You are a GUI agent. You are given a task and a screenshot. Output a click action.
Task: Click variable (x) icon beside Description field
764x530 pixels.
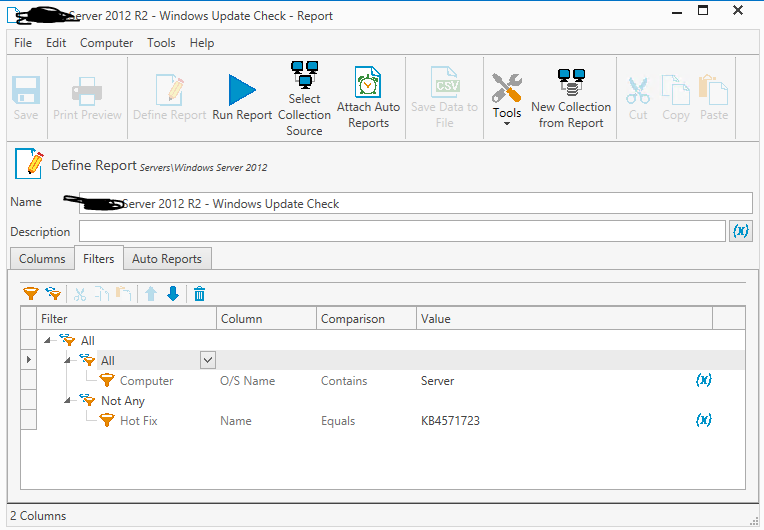point(741,231)
